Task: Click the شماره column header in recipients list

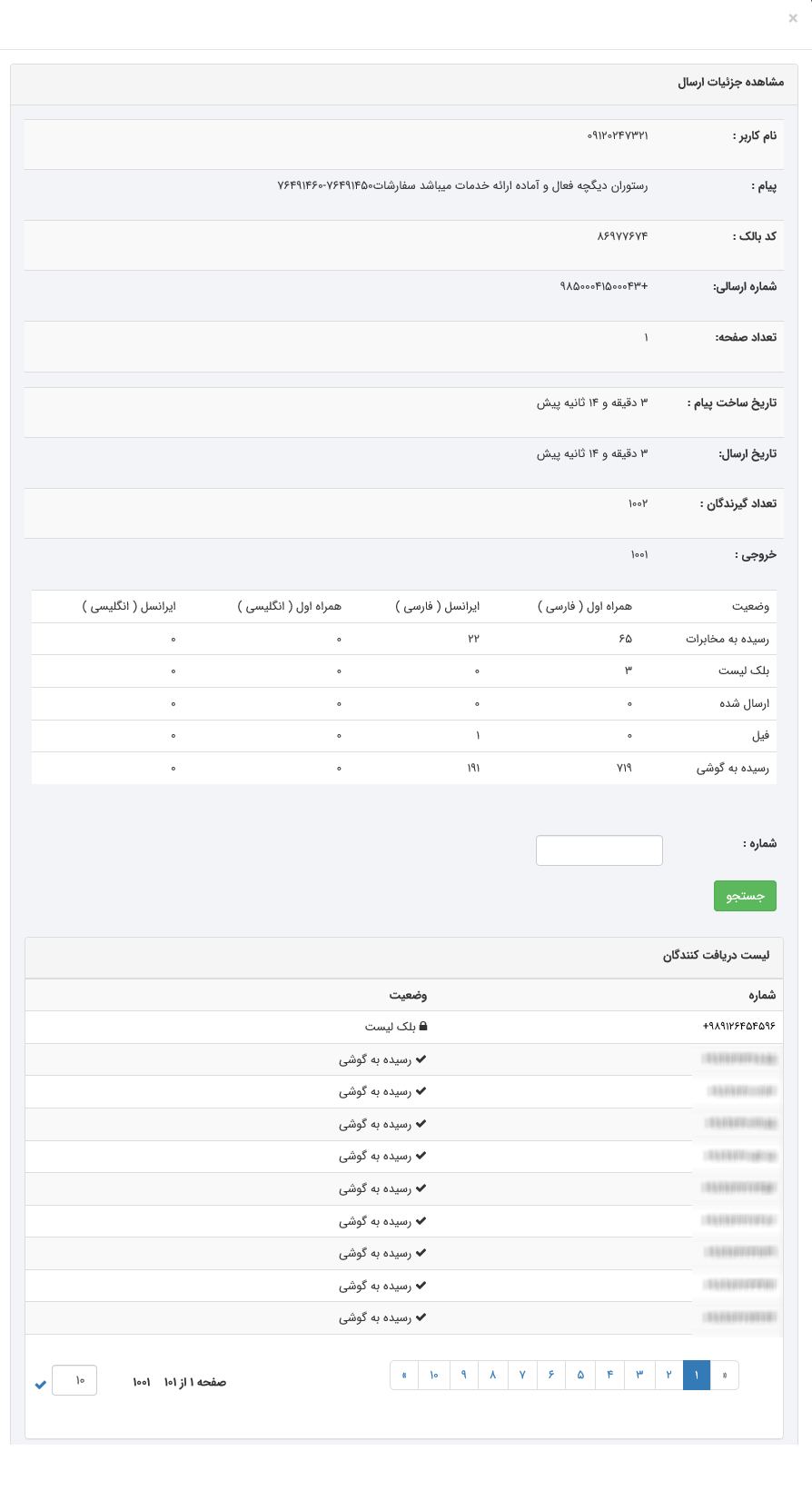Action: [x=762, y=996]
